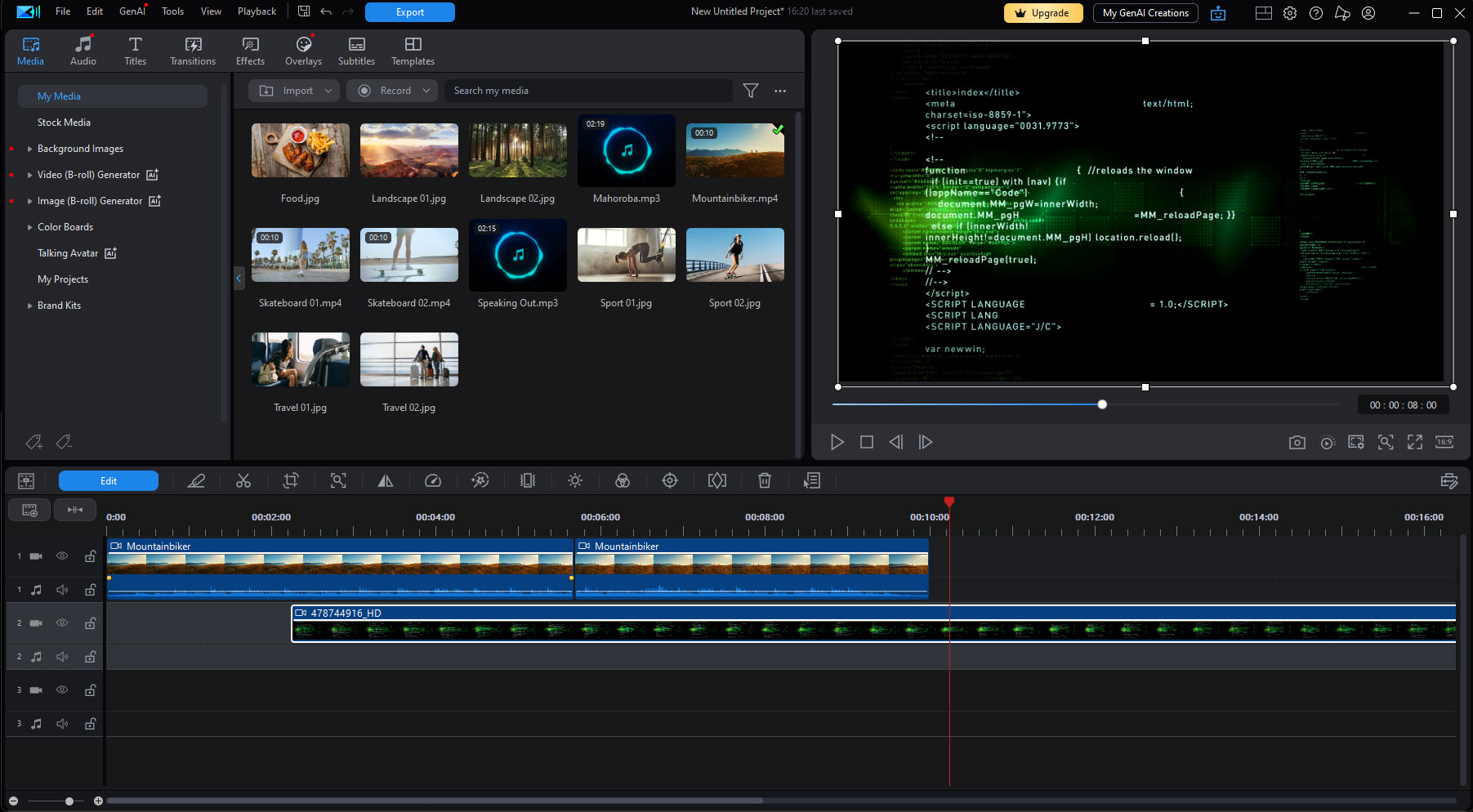Open the motion tracking target icon
This screenshot has height=812, width=1473.
[x=670, y=480]
